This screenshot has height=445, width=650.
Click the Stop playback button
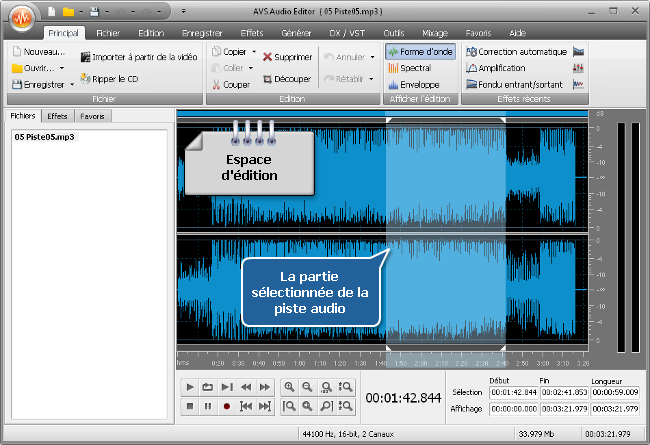190,406
